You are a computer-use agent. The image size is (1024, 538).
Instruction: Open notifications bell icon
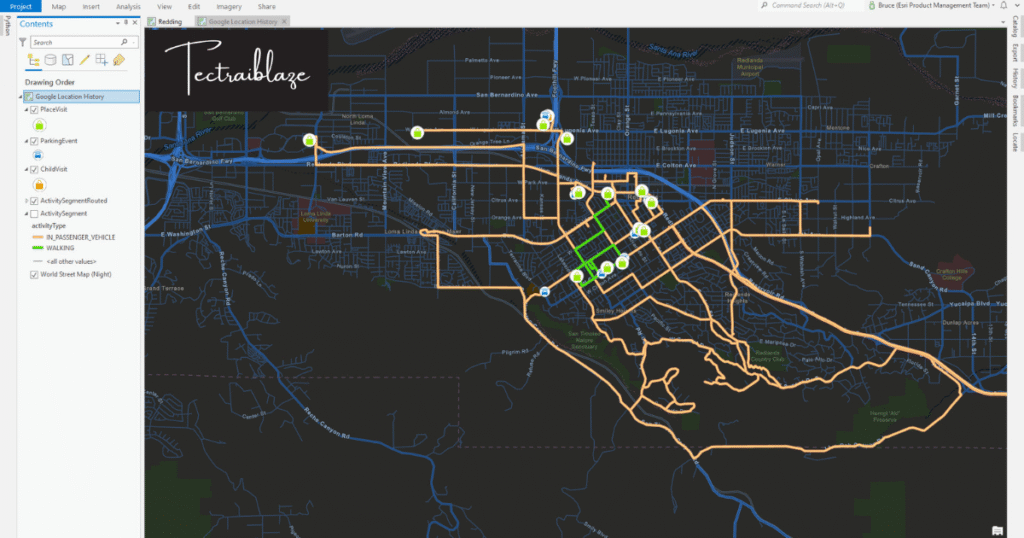coord(1004,5)
